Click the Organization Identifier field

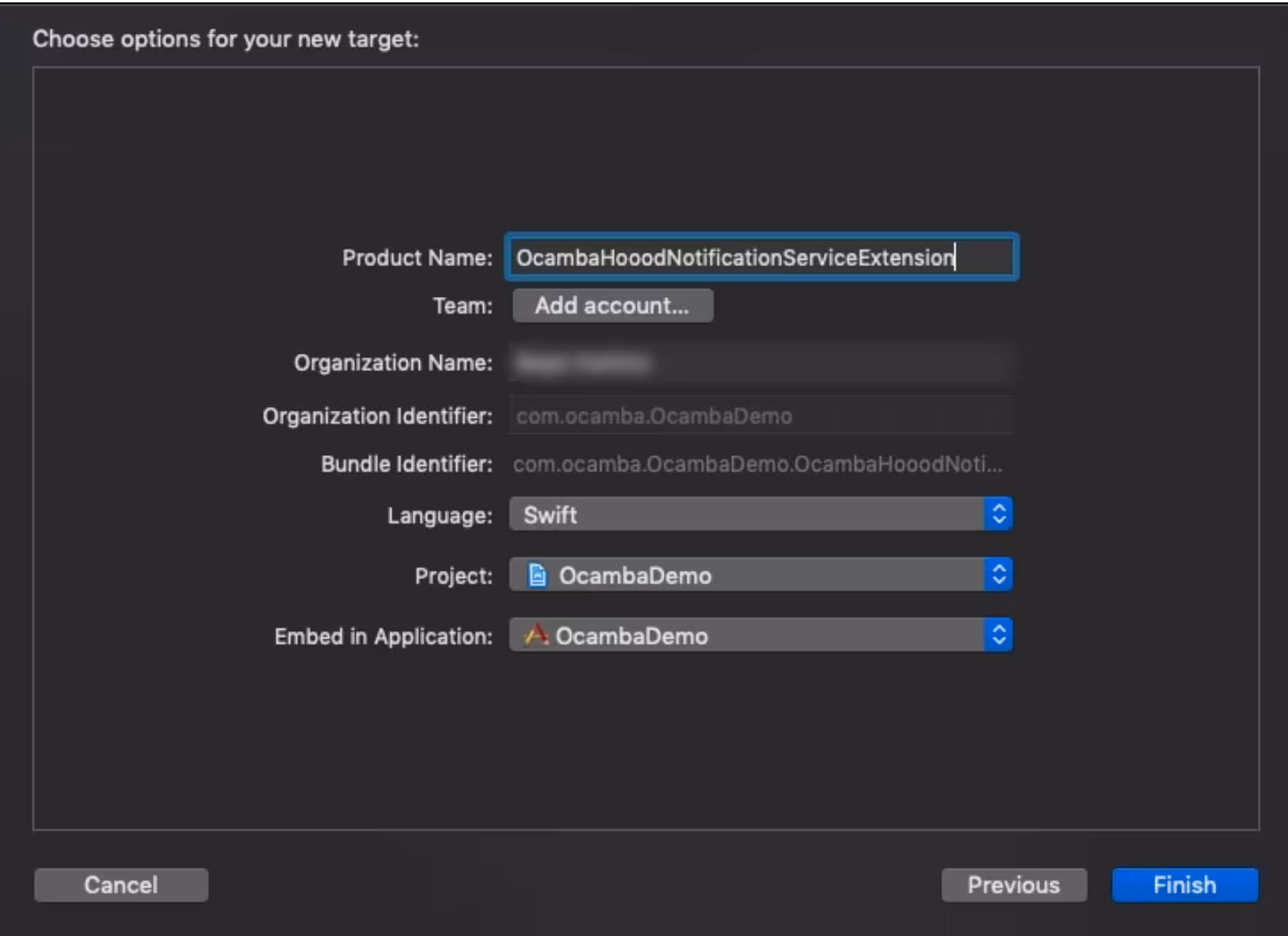(x=760, y=413)
